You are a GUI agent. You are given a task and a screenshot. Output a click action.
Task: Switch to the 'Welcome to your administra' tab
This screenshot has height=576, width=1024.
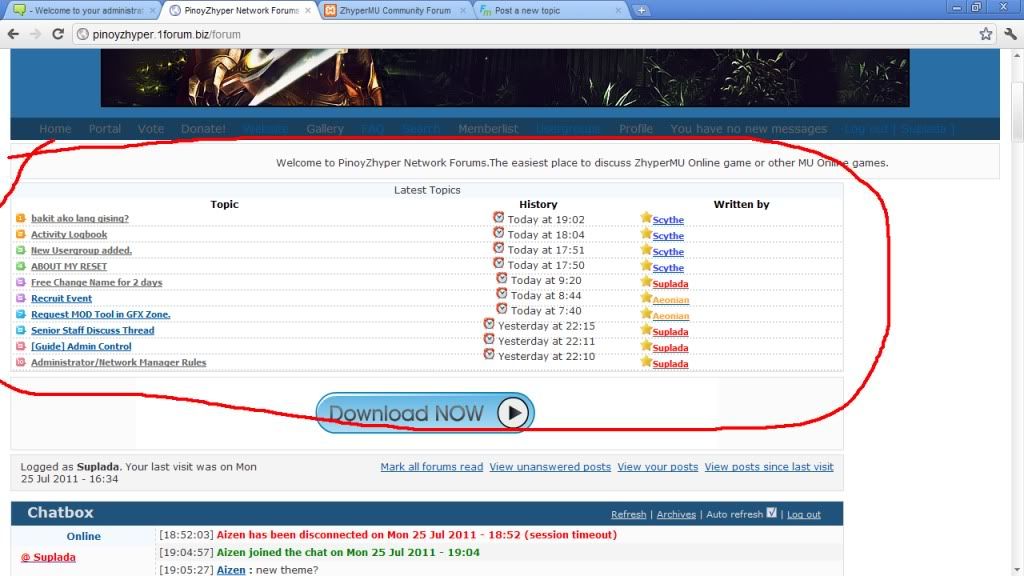pos(86,10)
